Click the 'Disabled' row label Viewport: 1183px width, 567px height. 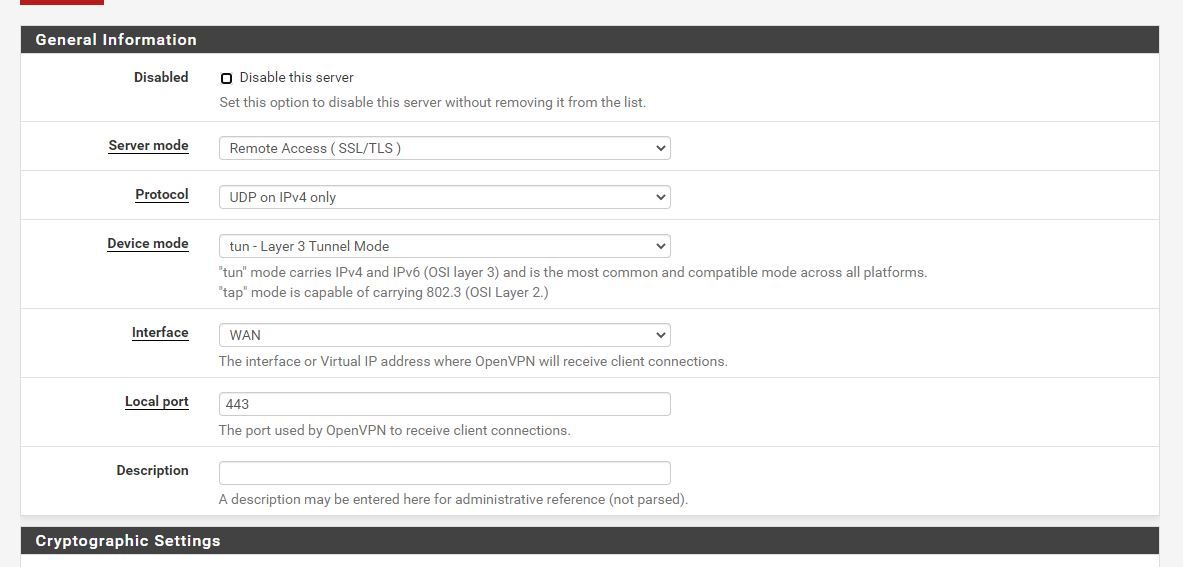(x=161, y=78)
